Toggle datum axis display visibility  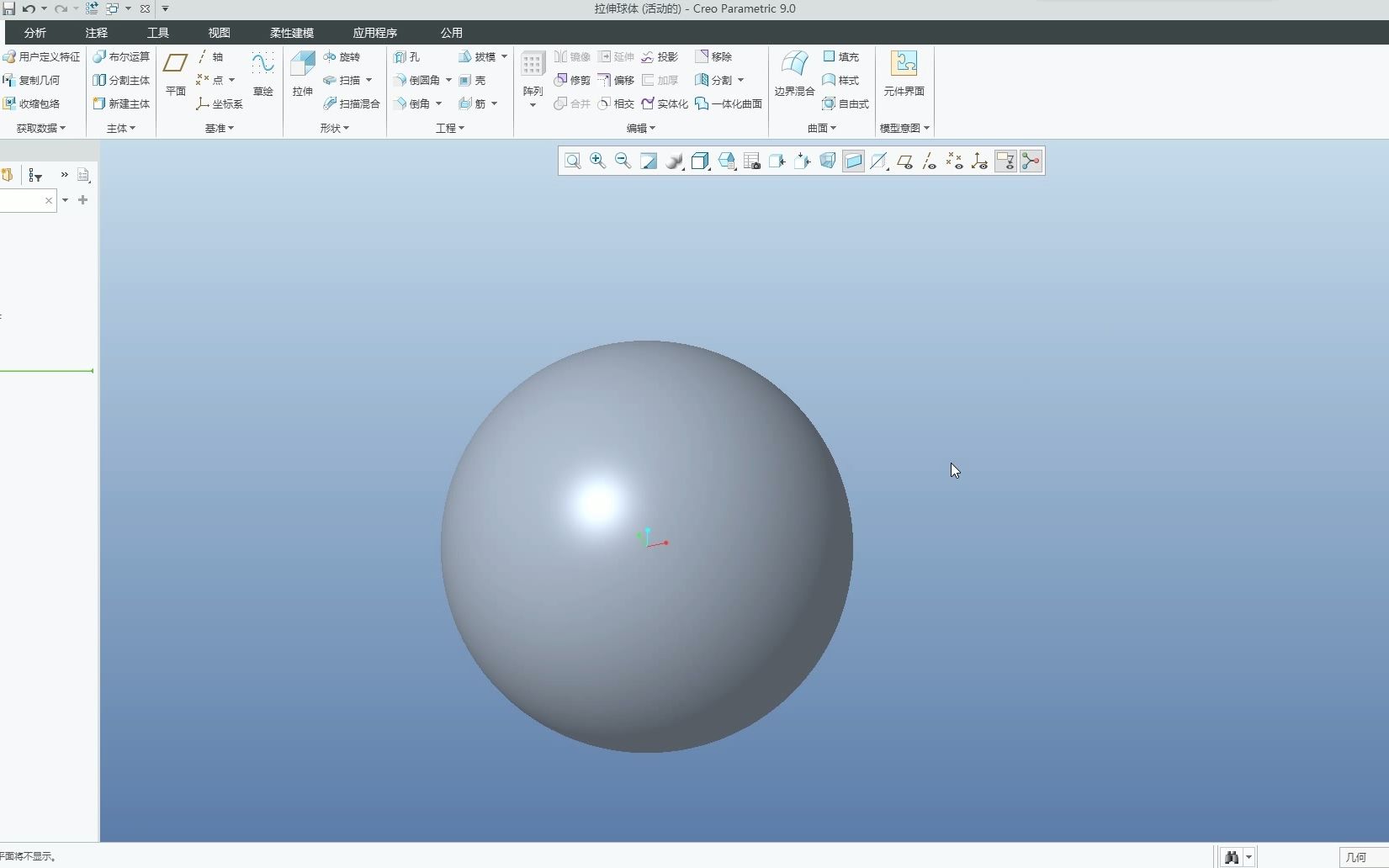pyautogui.click(x=930, y=161)
